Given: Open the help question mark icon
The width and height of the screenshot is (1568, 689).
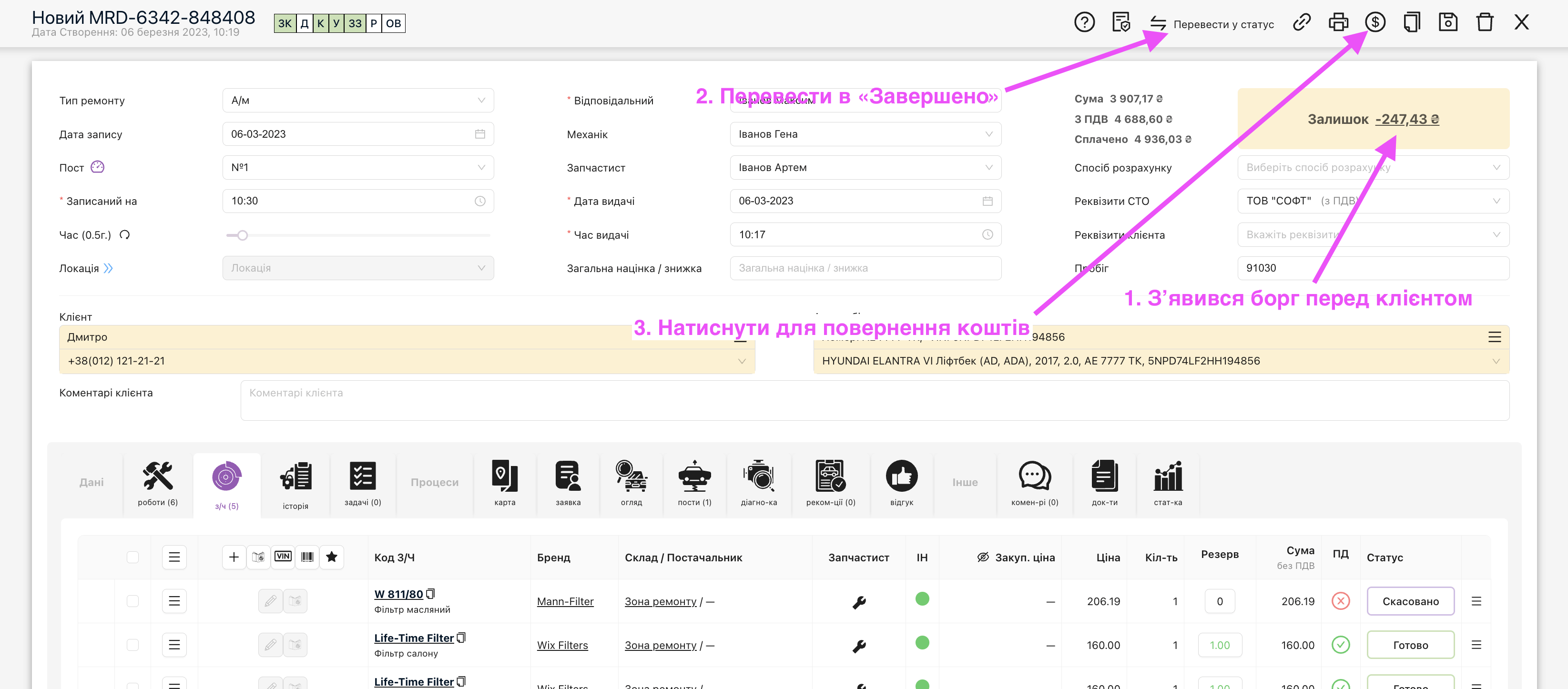Looking at the screenshot, I should click(x=1084, y=22).
